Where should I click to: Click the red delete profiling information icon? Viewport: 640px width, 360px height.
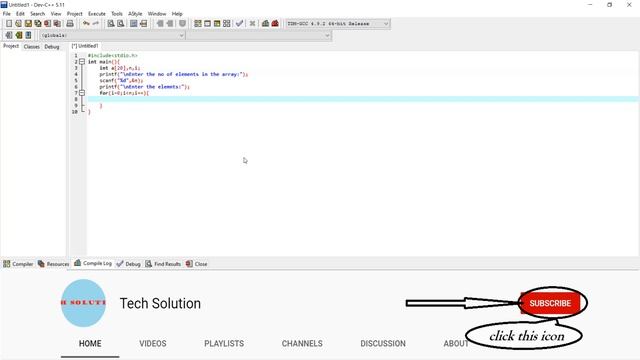[275, 24]
